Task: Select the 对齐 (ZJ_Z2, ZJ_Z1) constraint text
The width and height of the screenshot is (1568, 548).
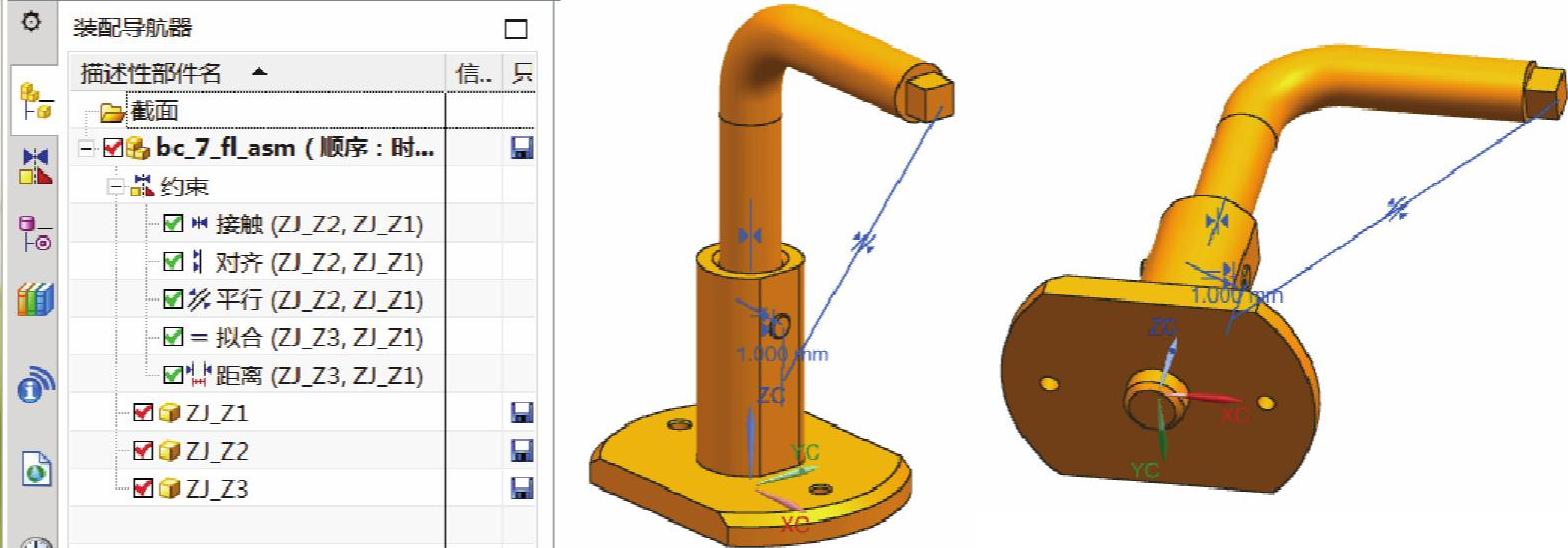Action: point(320,262)
